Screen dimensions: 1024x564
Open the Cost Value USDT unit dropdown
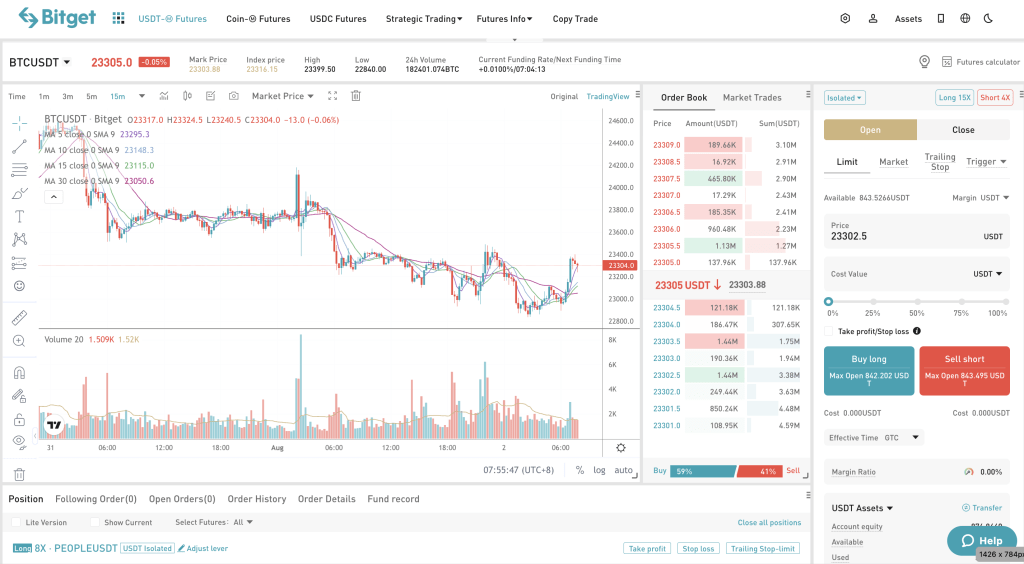coord(987,274)
